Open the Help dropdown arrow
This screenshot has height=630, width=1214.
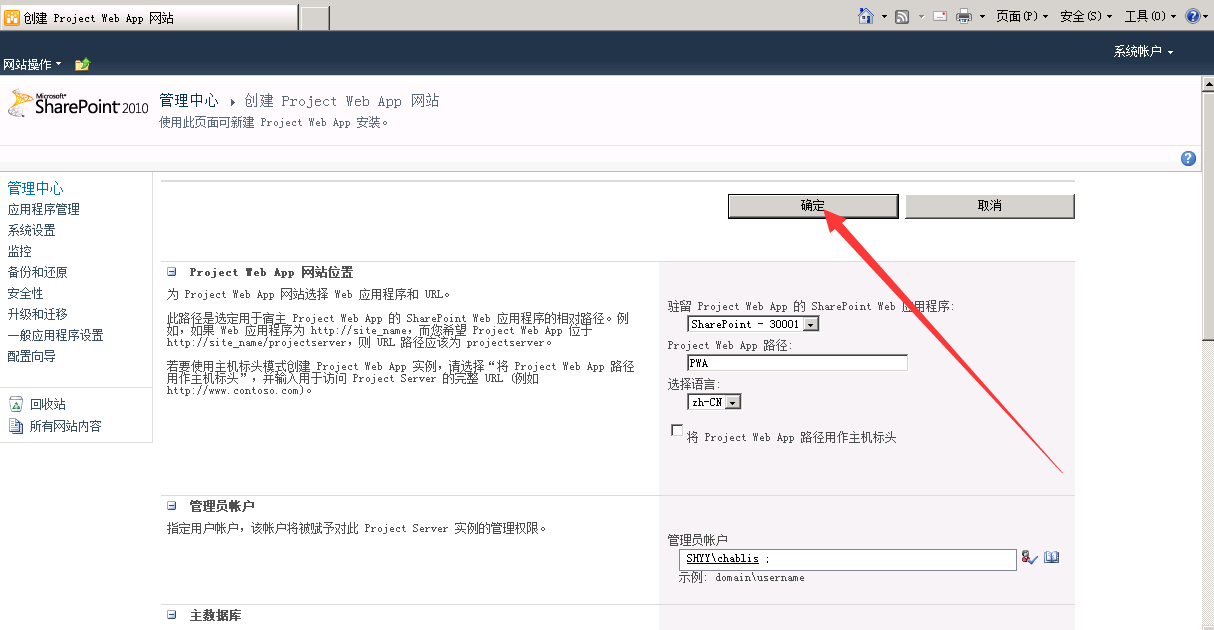pyautogui.click(x=1206, y=17)
